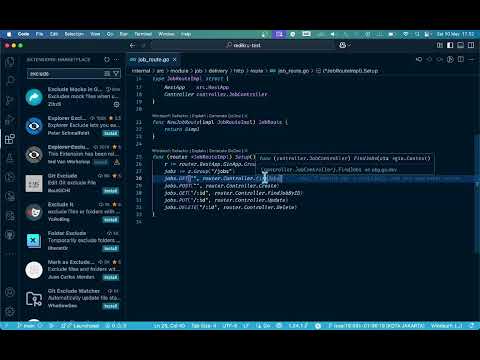
Task: Toggle the bottom panel layout button
Action: (460, 45)
